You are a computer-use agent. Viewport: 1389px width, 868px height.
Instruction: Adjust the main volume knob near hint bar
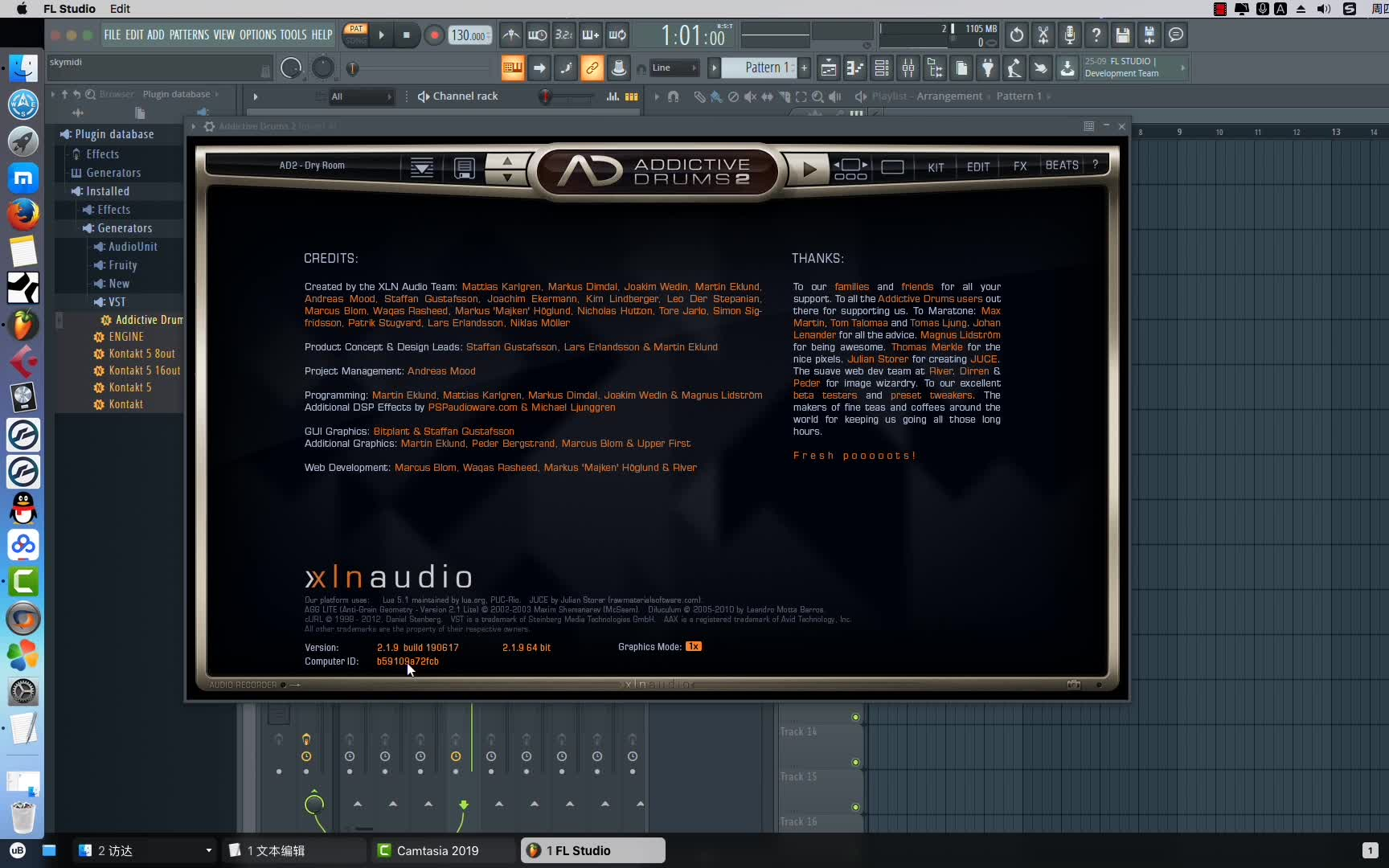tap(291, 68)
